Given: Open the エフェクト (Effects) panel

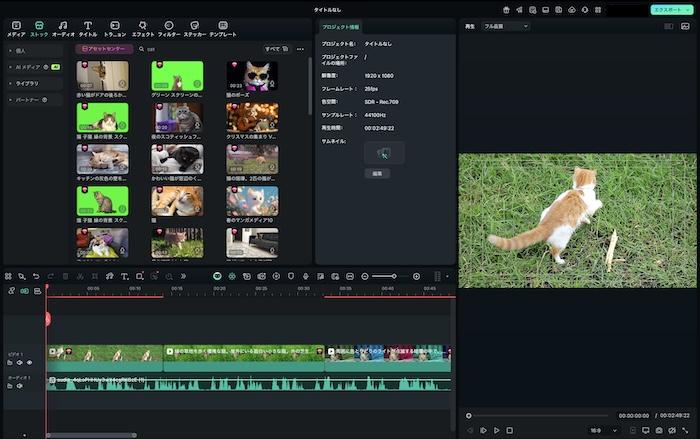Looking at the screenshot, I should (143, 27).
